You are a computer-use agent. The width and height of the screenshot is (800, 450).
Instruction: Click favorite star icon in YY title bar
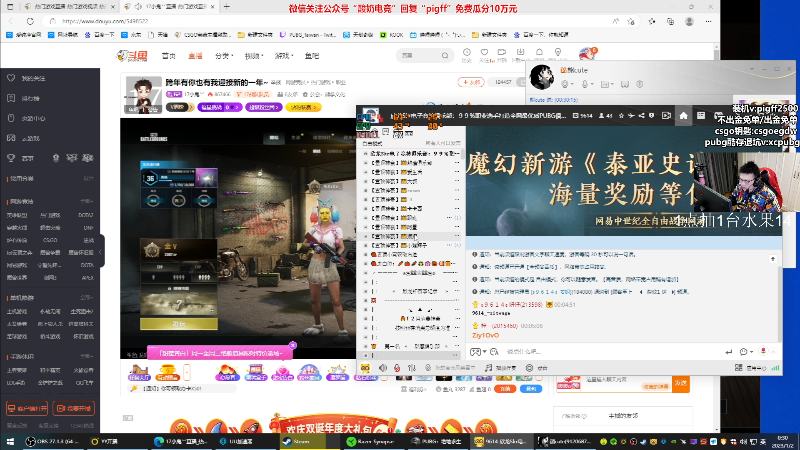point(621,116)
